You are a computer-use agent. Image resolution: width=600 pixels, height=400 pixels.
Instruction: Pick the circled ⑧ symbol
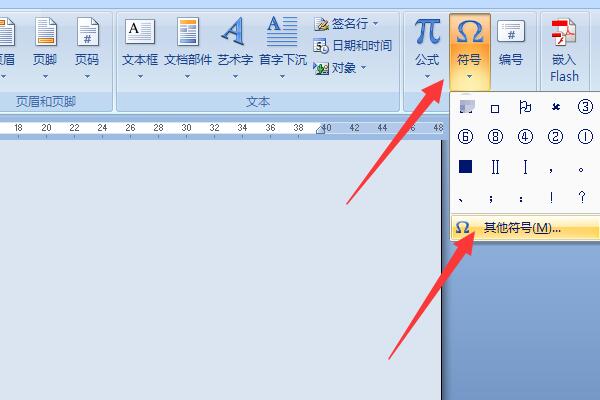[495, 137]
